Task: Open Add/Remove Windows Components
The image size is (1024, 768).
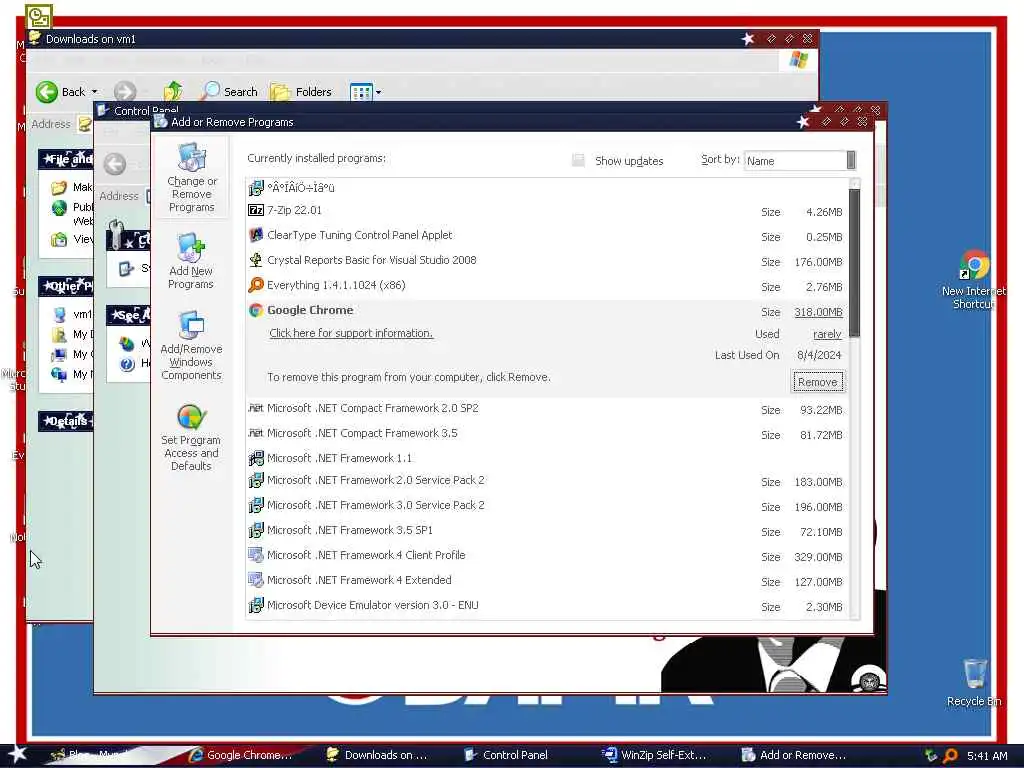Action: (191, 345)
